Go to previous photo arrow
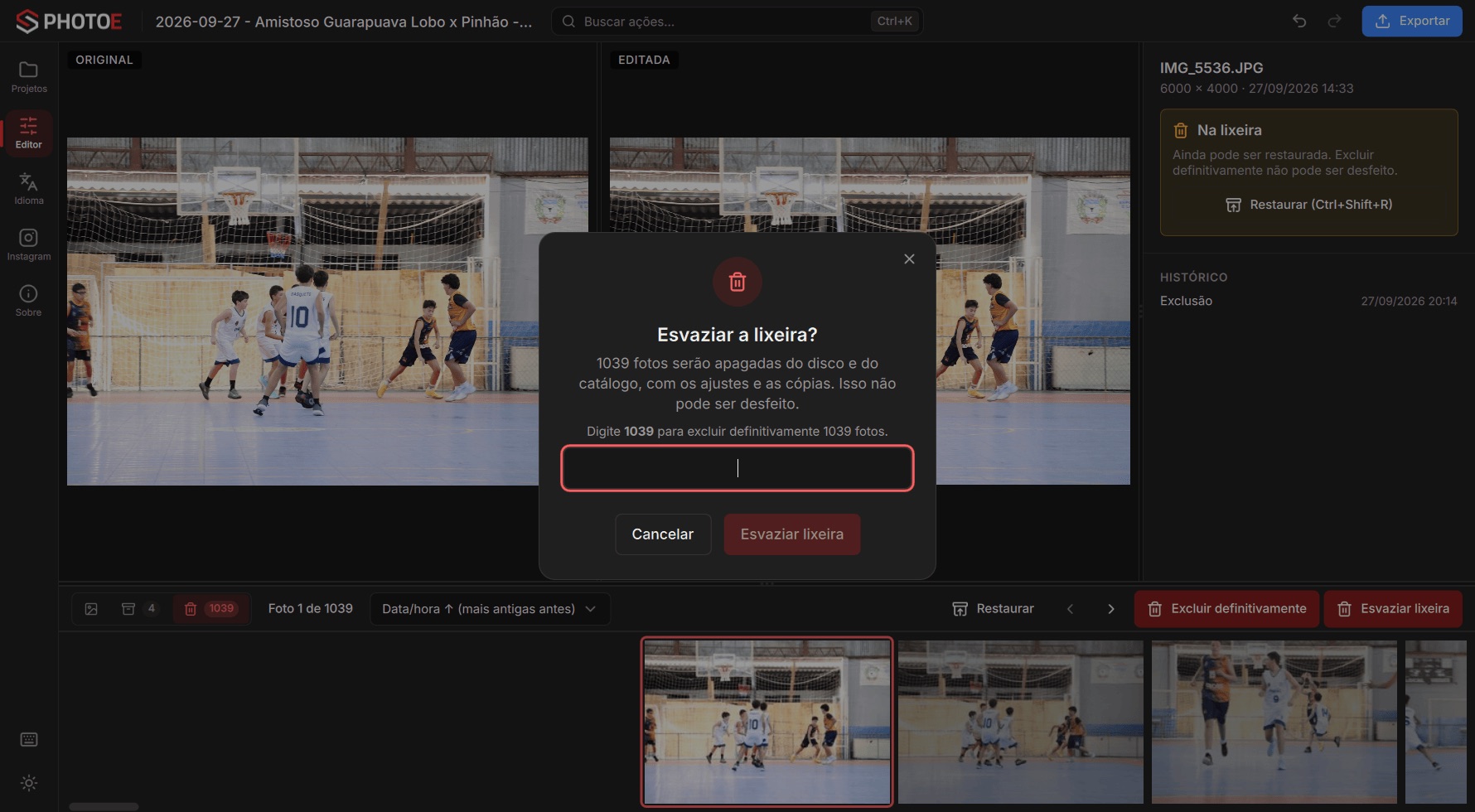Screen dimensions: 1475x812 [x=1071, y=609]
